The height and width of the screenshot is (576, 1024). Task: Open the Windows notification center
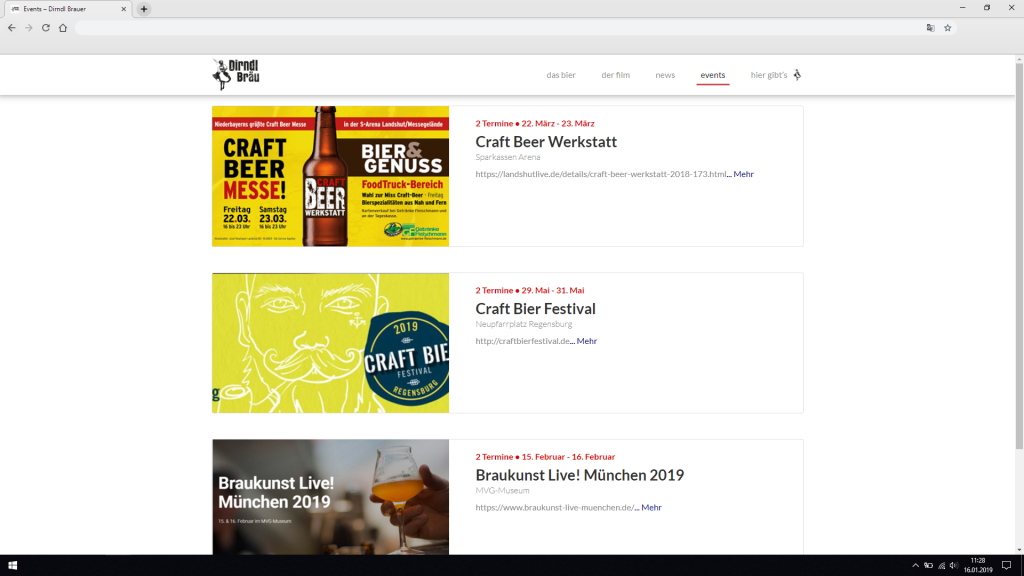point(1006,566)
